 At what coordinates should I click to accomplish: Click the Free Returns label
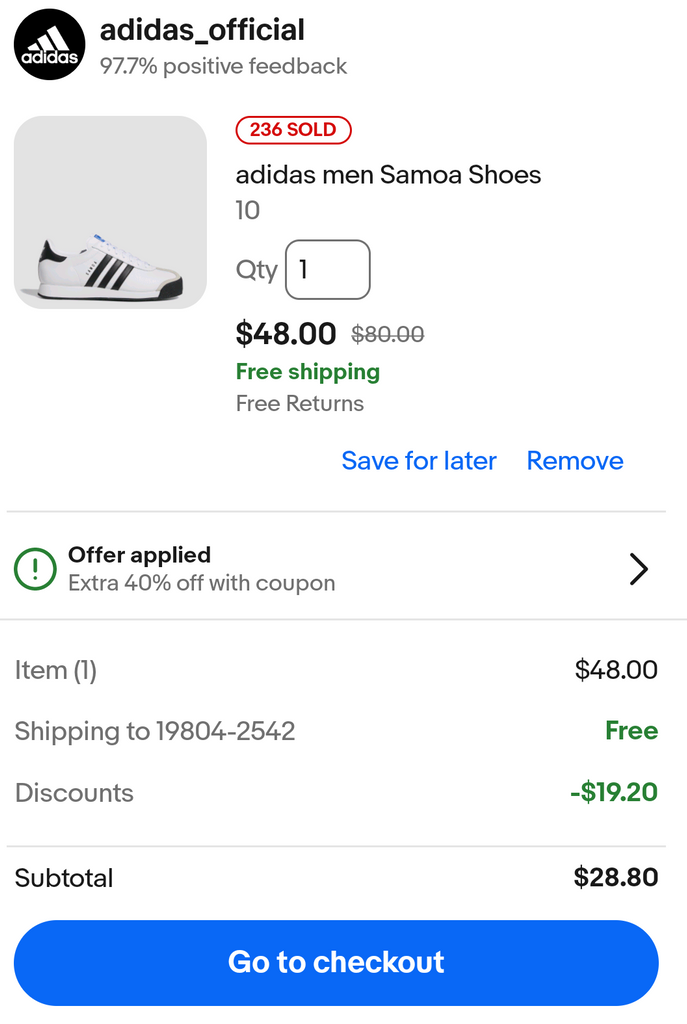300,404
